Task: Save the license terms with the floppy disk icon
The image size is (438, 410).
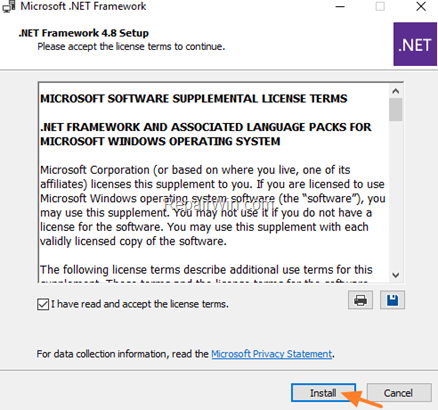Action: 392,300
